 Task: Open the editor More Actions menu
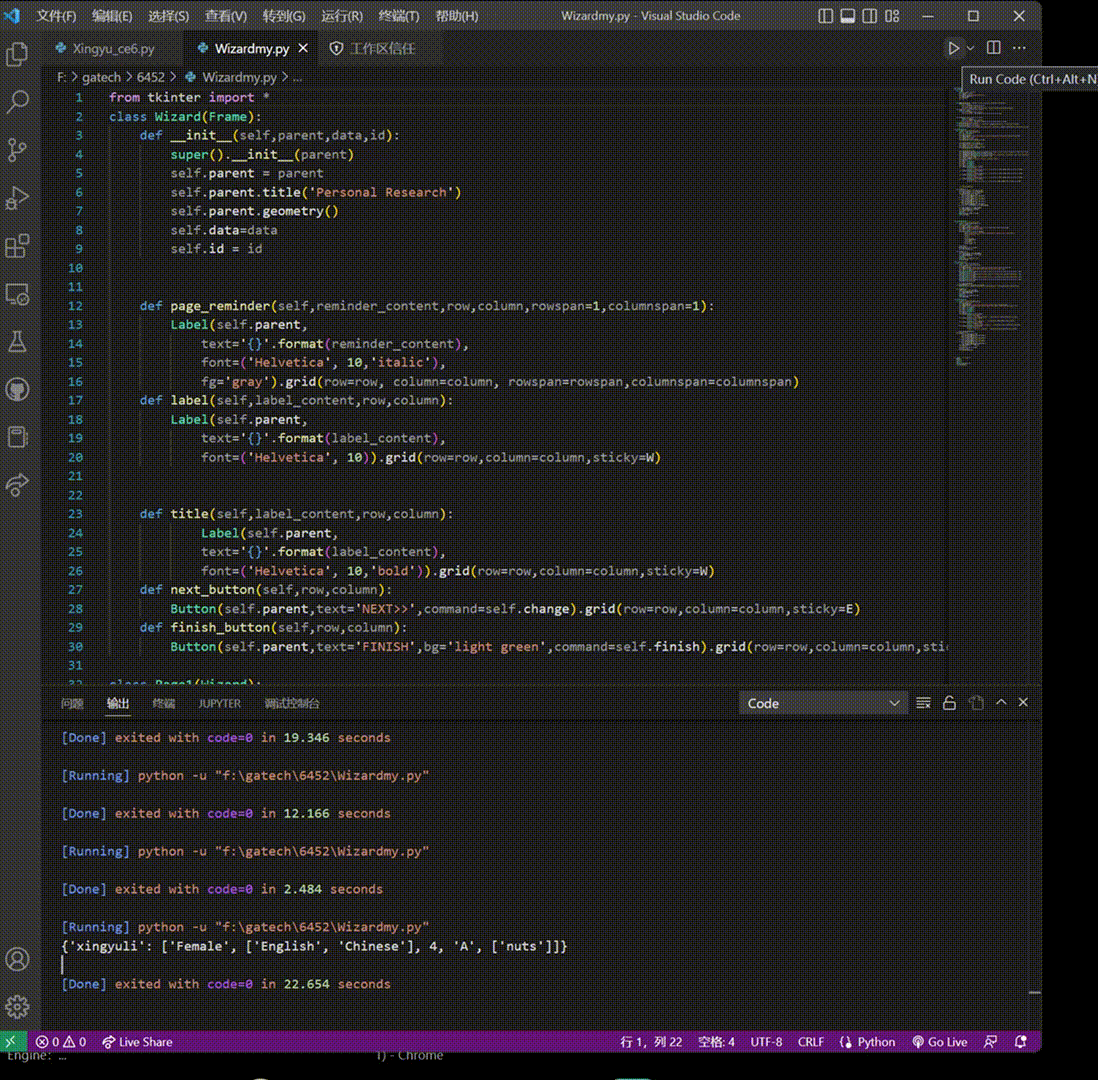coord(1019,48)
